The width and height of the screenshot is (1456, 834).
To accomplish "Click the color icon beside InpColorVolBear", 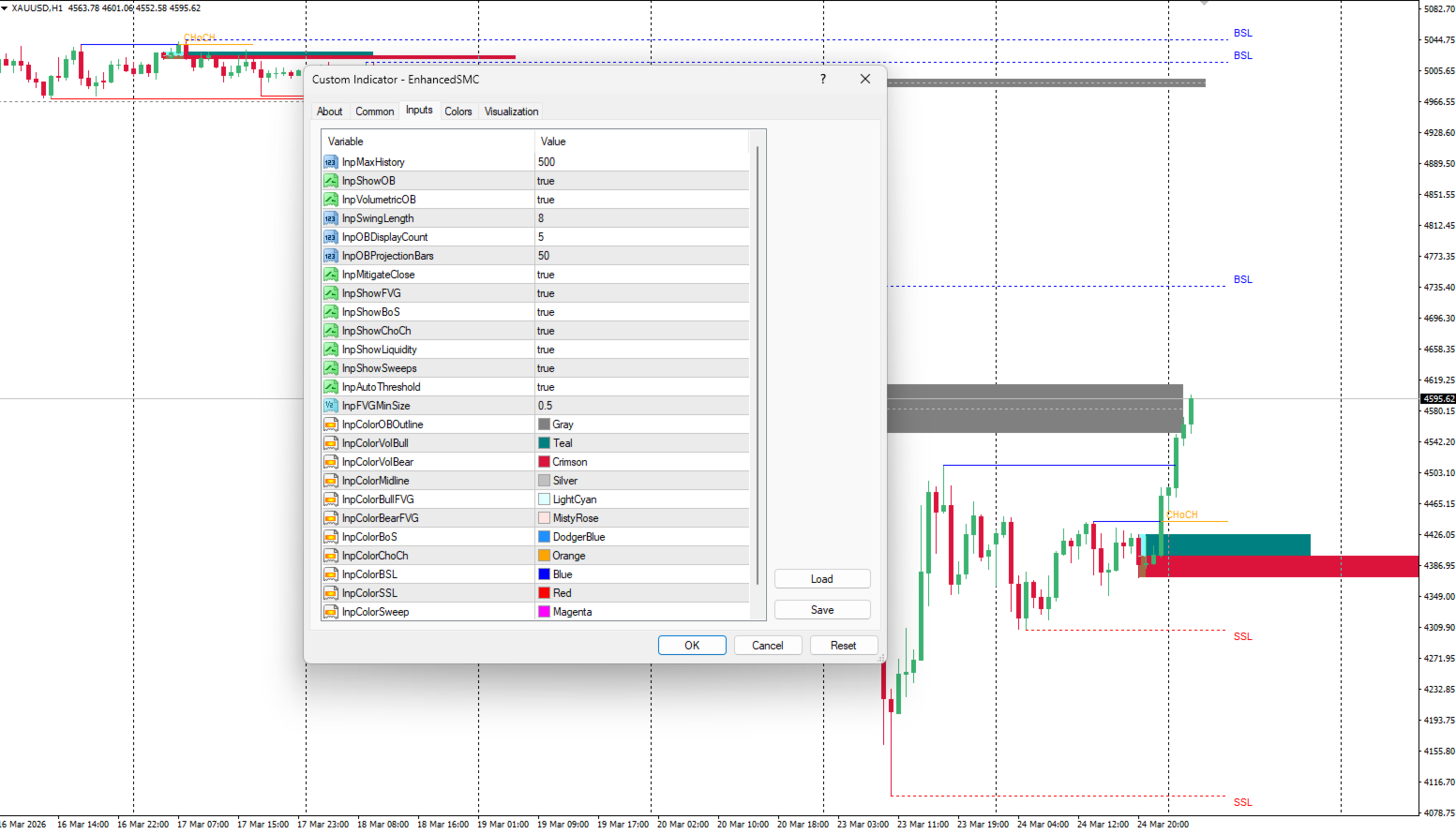I will 331,462.
